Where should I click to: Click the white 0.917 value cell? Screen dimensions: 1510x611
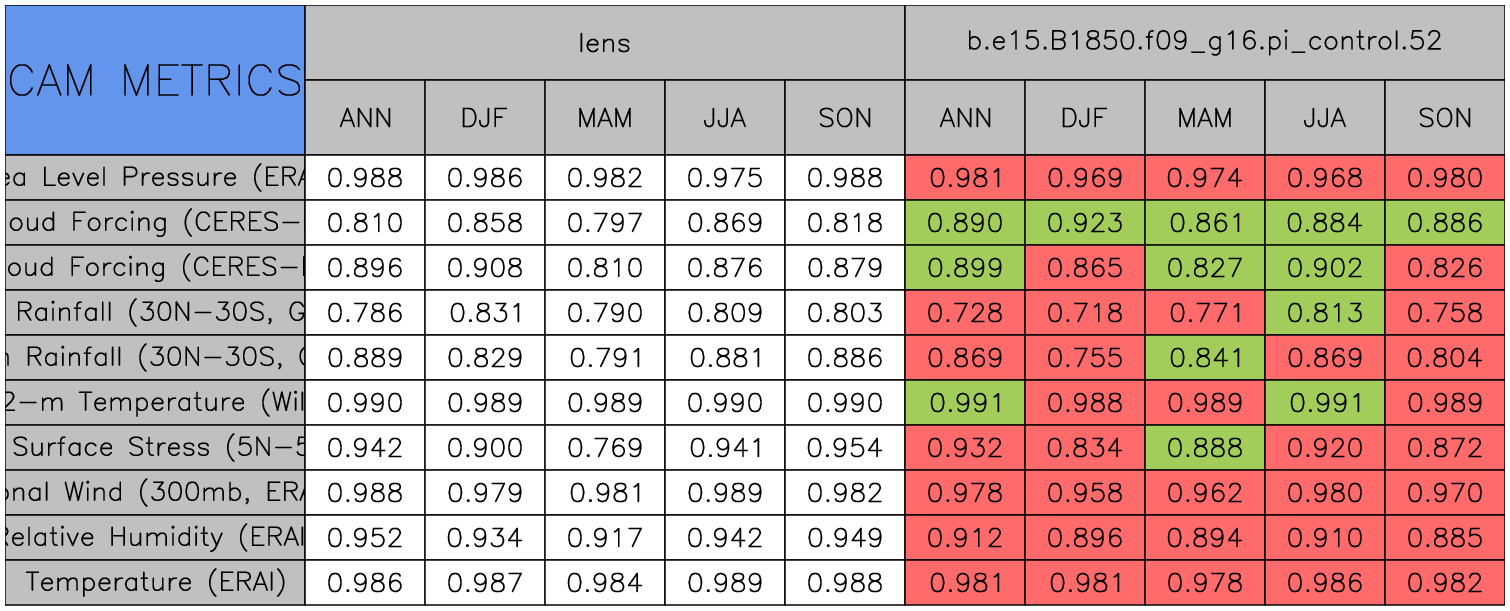coord(604,537)
